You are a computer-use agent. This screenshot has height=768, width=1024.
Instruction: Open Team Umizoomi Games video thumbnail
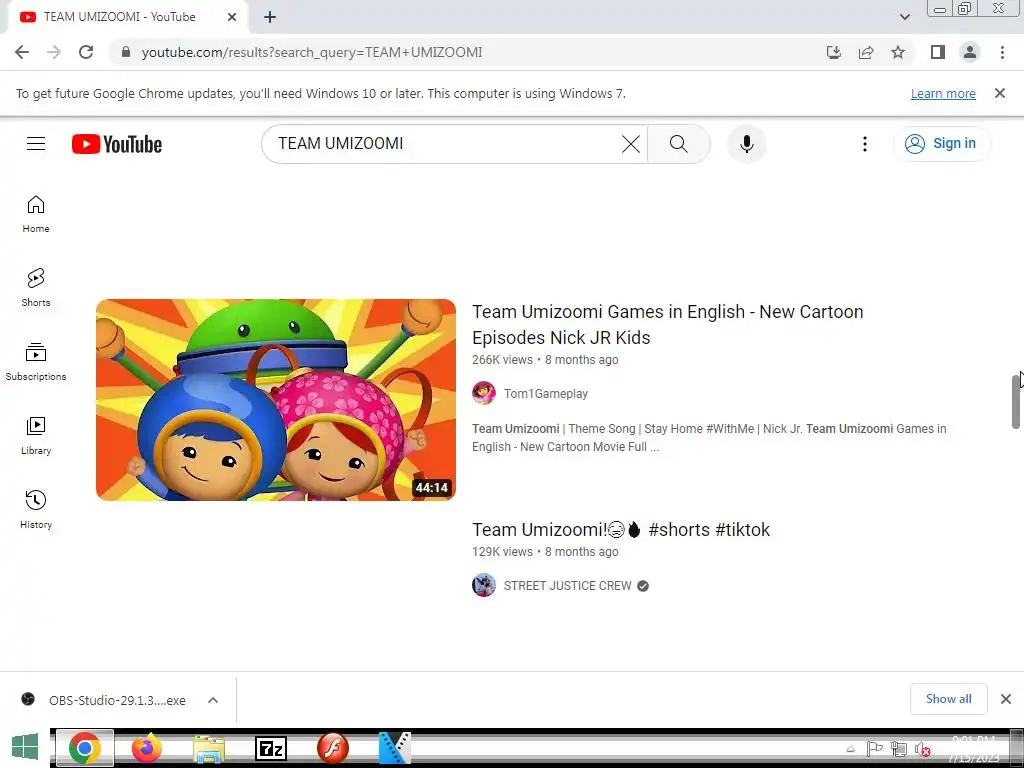[x=276, y=400]
